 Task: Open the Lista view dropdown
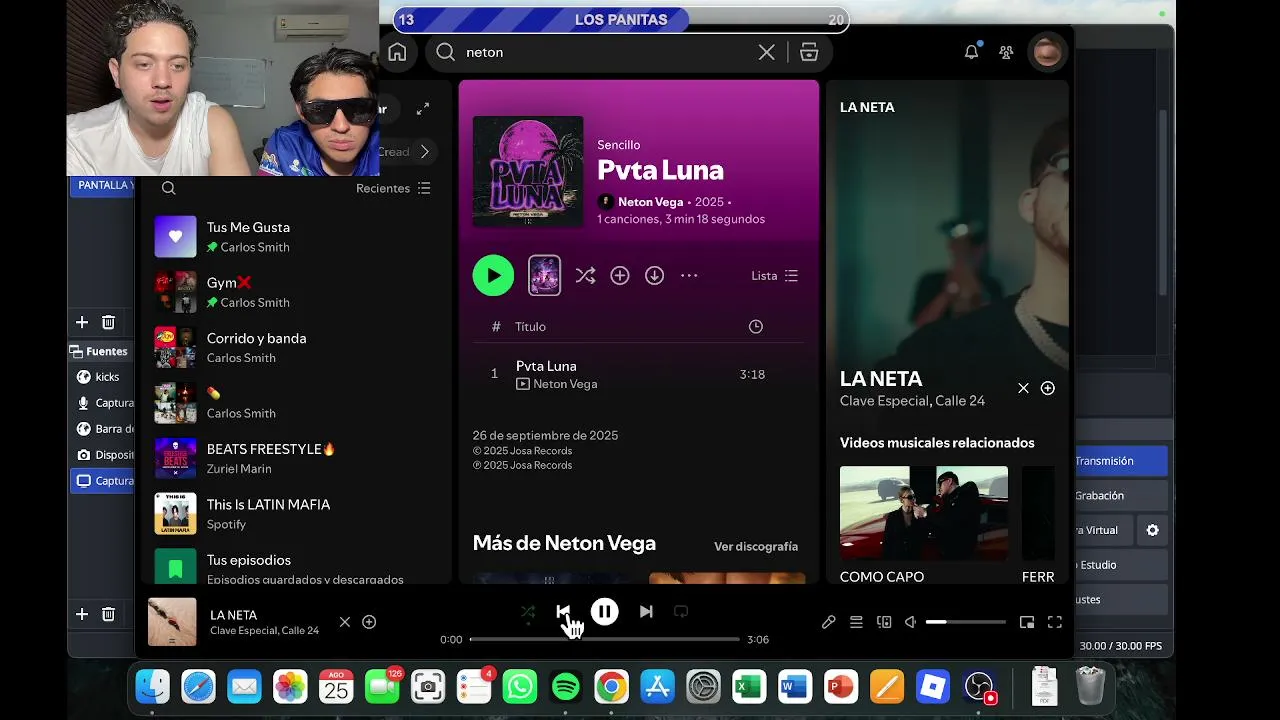[x=775, y=275]
